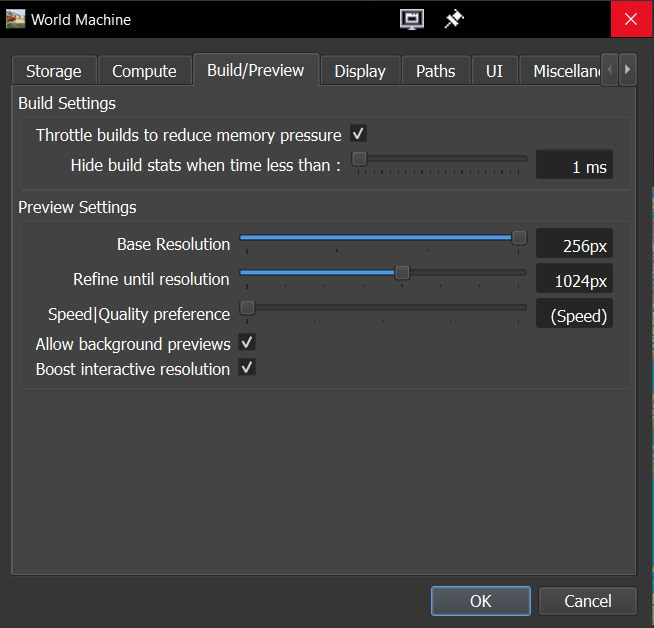Click the Base Resolution label
This screenshot has width=654, height=628.
[x=174, y=244]
